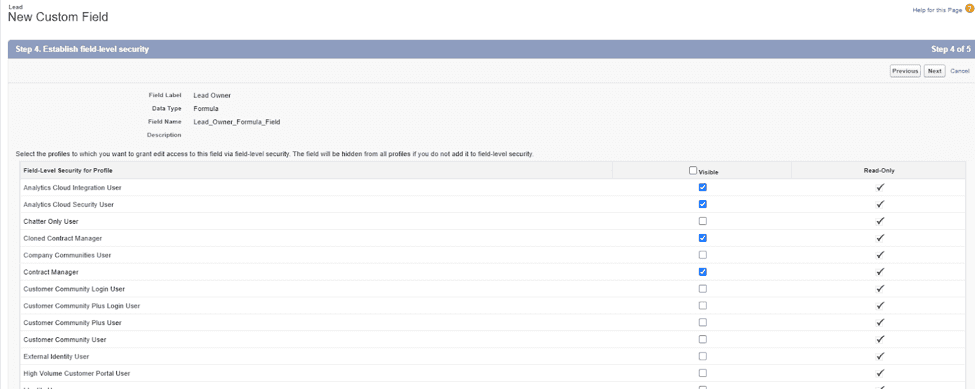The image size is (975, 389).
Task: Check Visible for External Identity User
Action: pyautogui.click(x=703, y=356)
